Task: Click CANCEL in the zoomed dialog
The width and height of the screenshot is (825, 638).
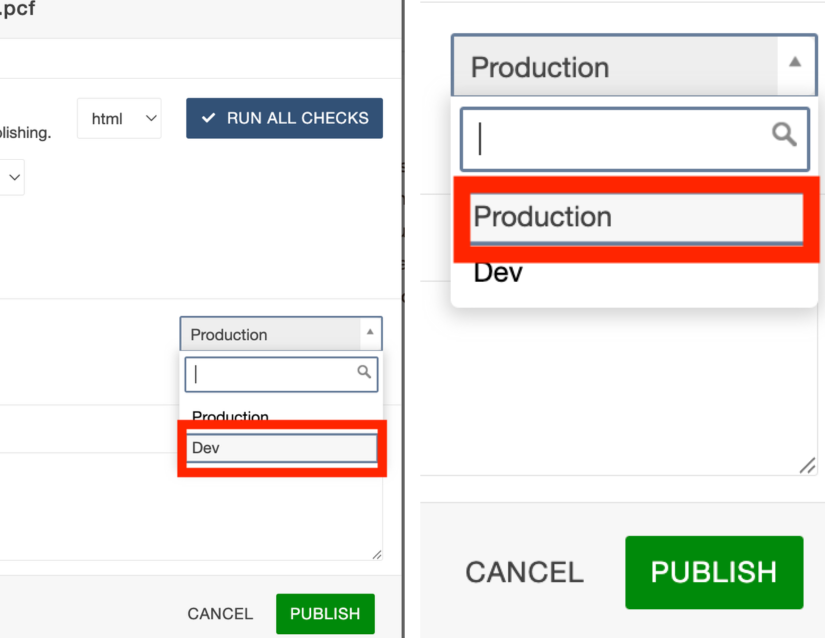Action: click(524, 572)
